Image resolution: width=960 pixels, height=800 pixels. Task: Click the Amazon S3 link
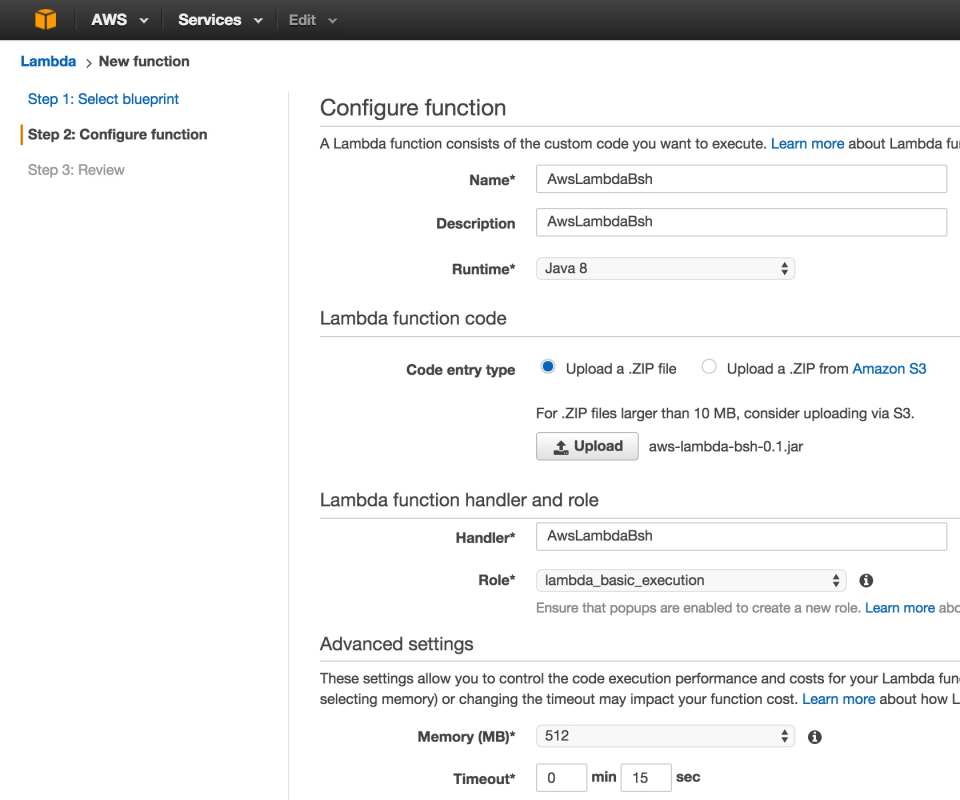tap(889, 368)
